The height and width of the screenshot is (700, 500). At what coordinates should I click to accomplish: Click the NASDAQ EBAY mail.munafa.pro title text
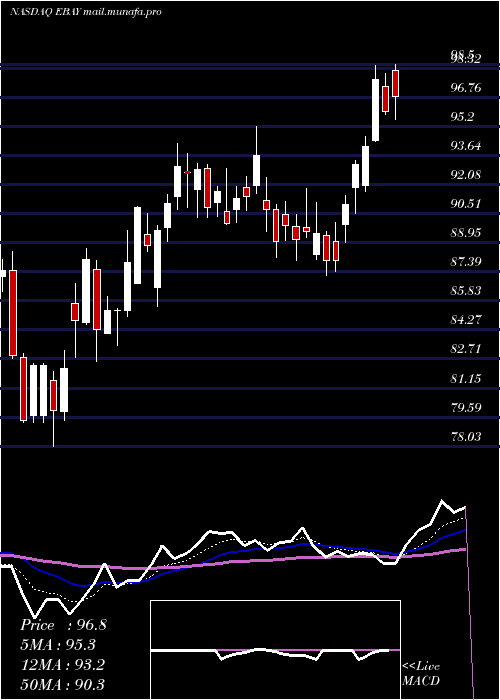(85, 12)
